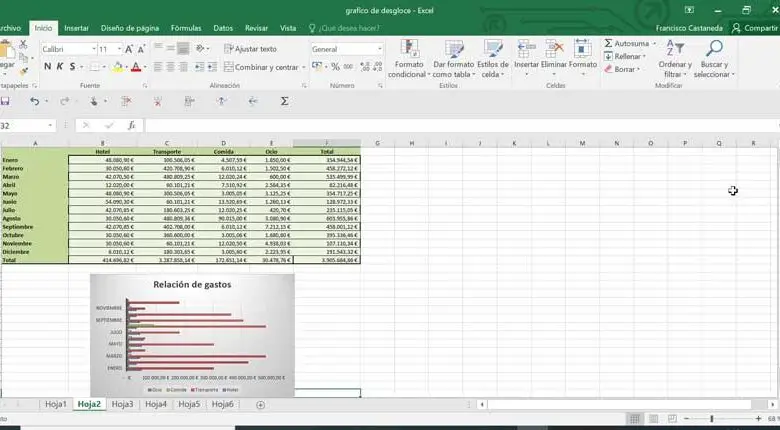Click the Undo arrow in quick toolbar

(x=34, y=102)
